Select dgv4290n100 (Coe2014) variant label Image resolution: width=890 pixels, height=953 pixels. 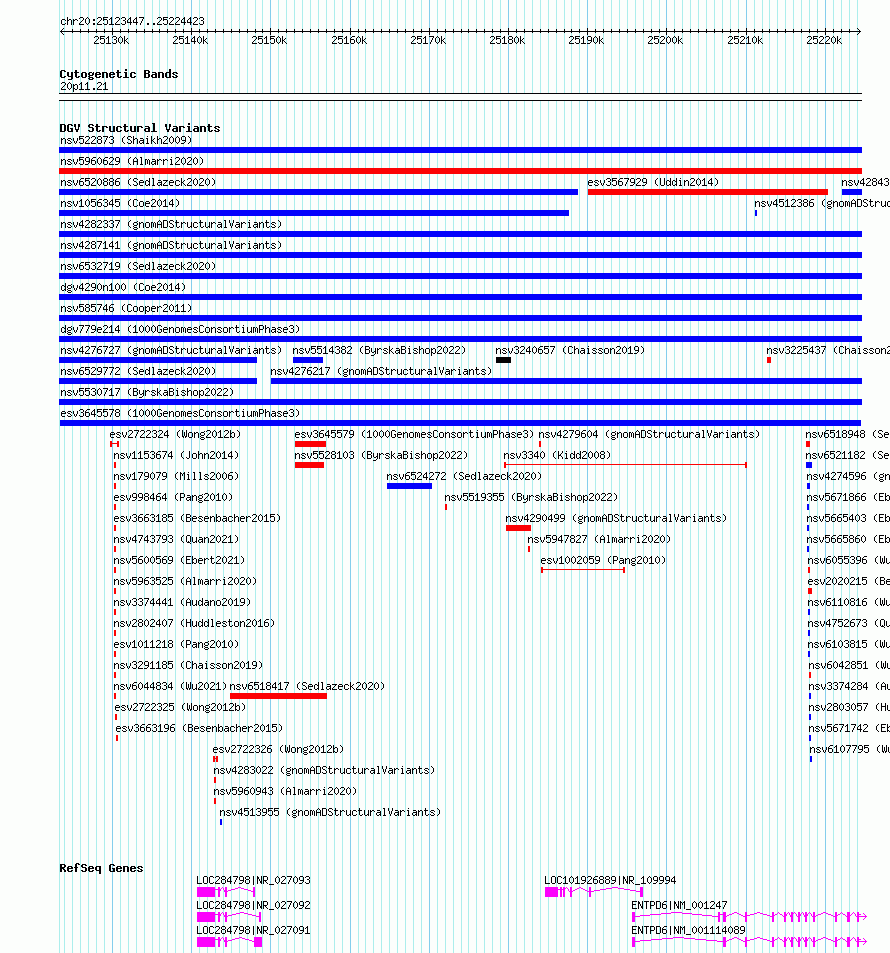pos(123,287)
